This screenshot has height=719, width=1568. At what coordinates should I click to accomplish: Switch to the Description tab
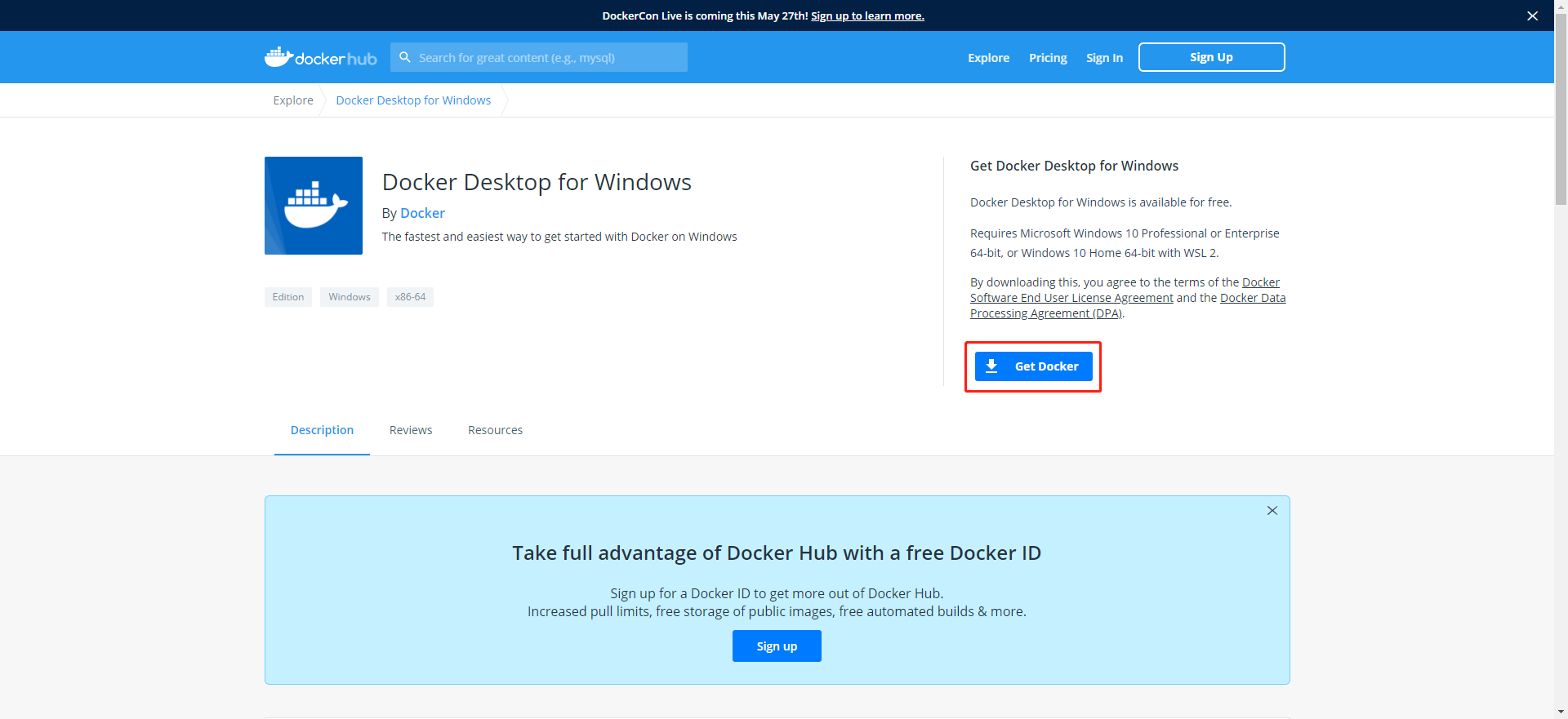(x=322, y=430)
